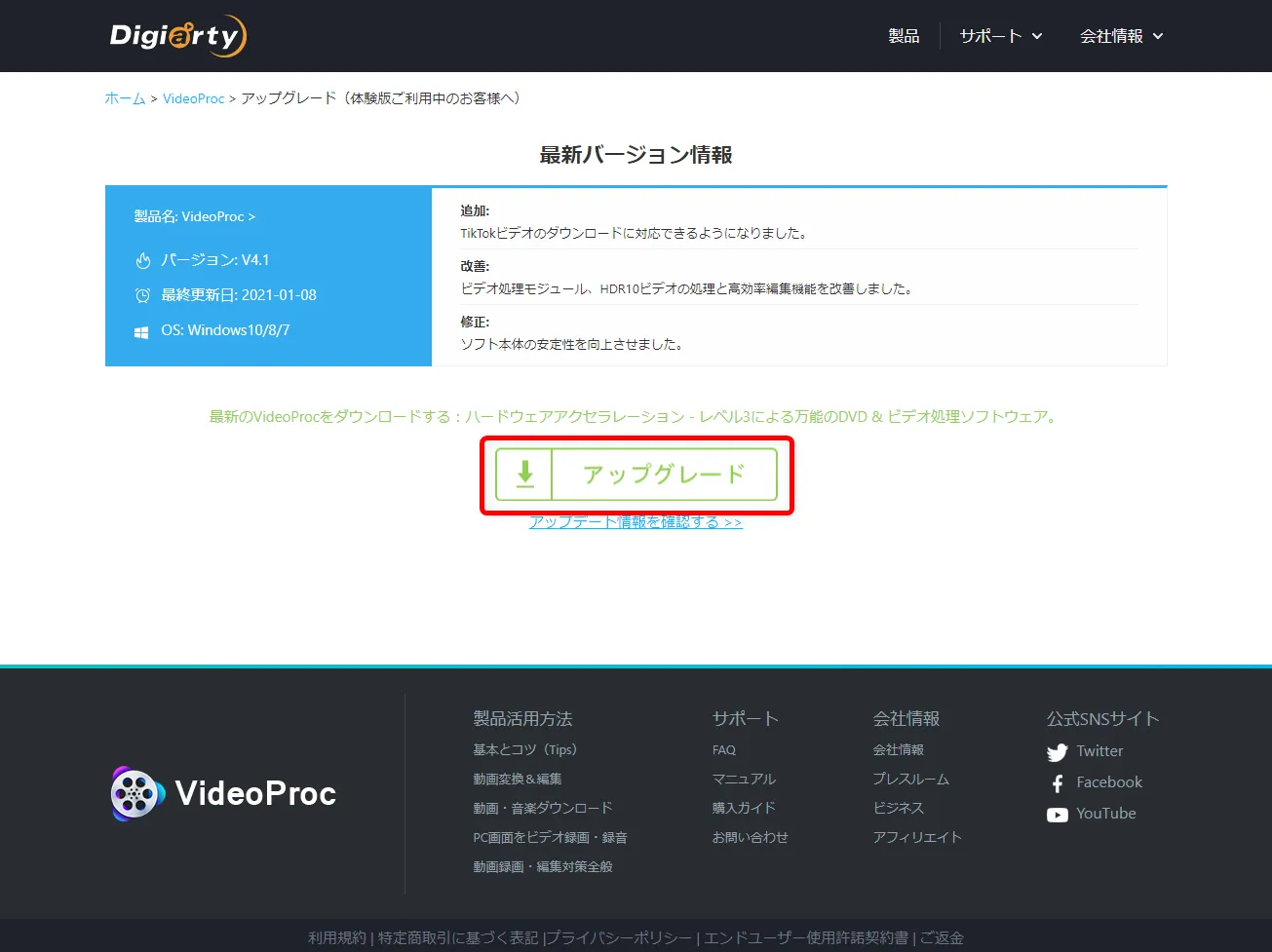Click the 製品活用方法 footer heading
The width and height of the screenshot is (1272, 952).
coord(522,719)
